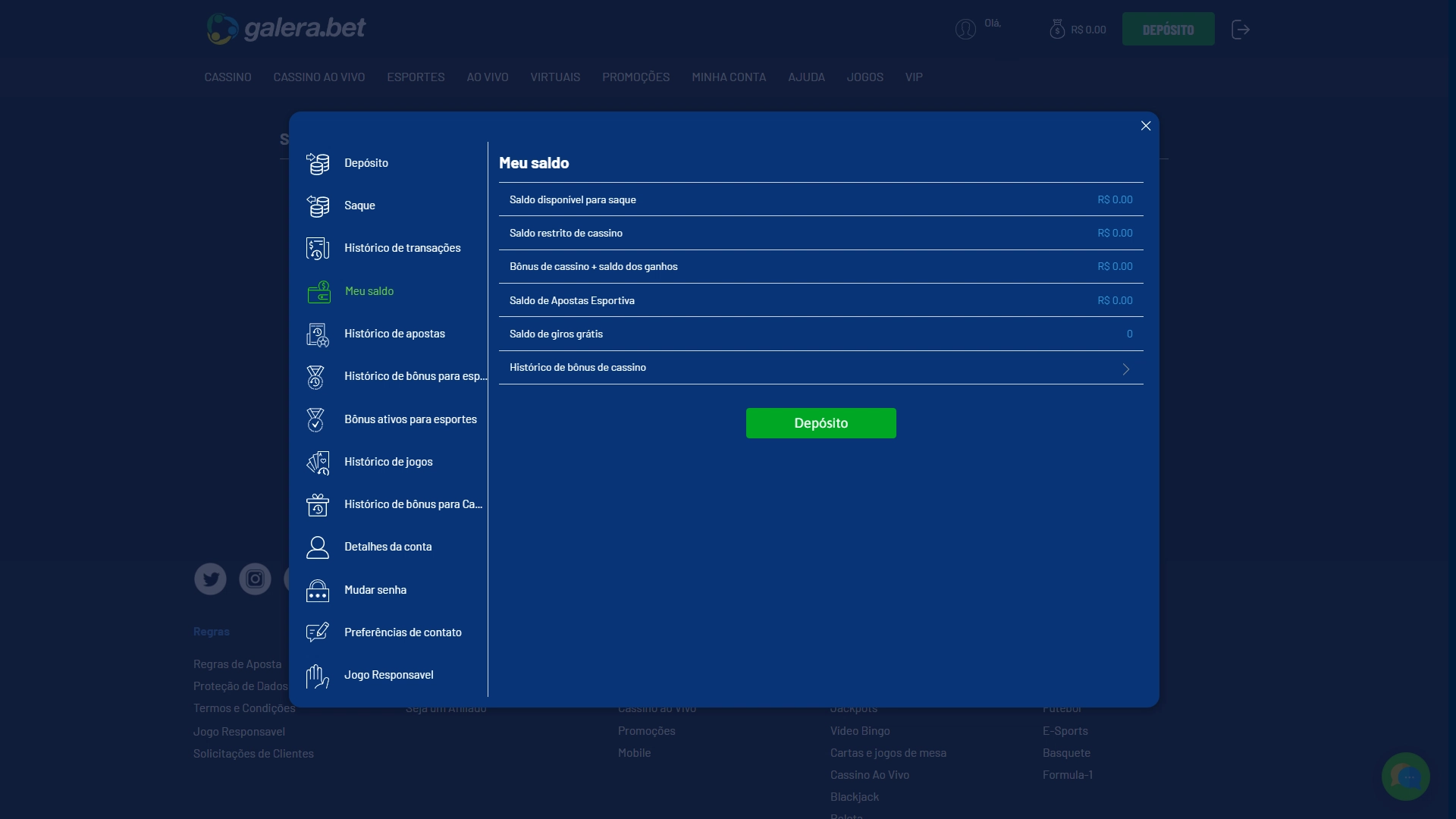The height and width of the screenshot is (819, 1456).
Task: Select Detalhes da conta label
Action: point(388,547)
